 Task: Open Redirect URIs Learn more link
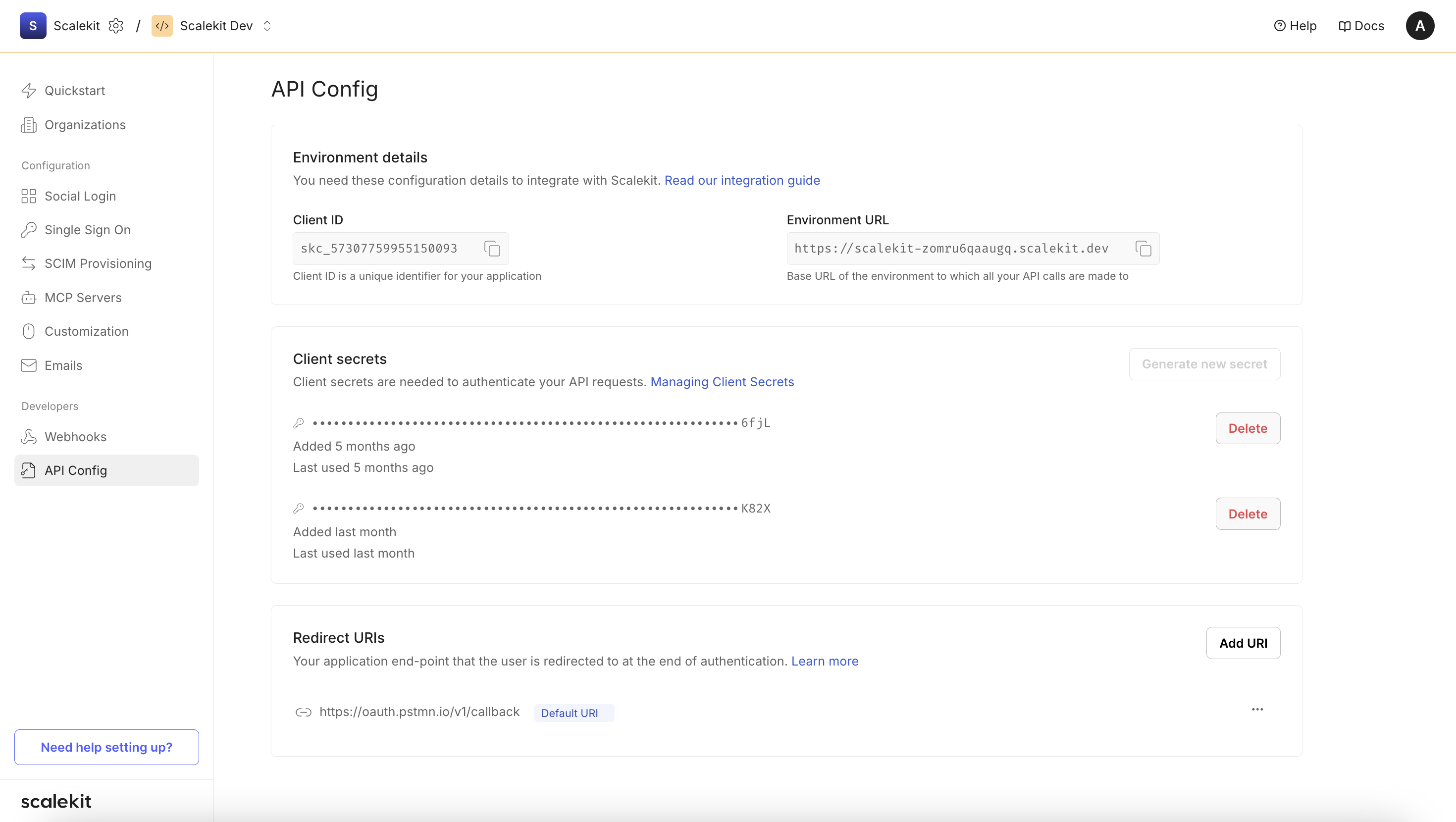pos(825,662)
